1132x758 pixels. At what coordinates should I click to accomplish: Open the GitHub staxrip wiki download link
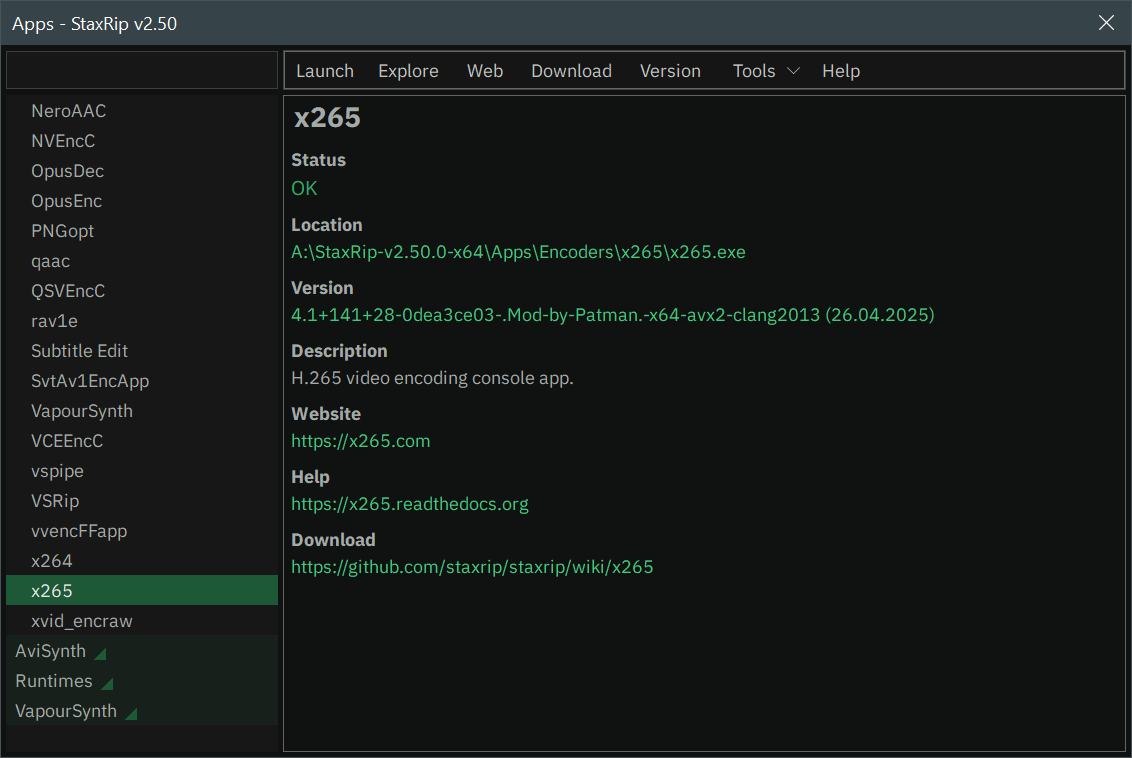point(472,567)
